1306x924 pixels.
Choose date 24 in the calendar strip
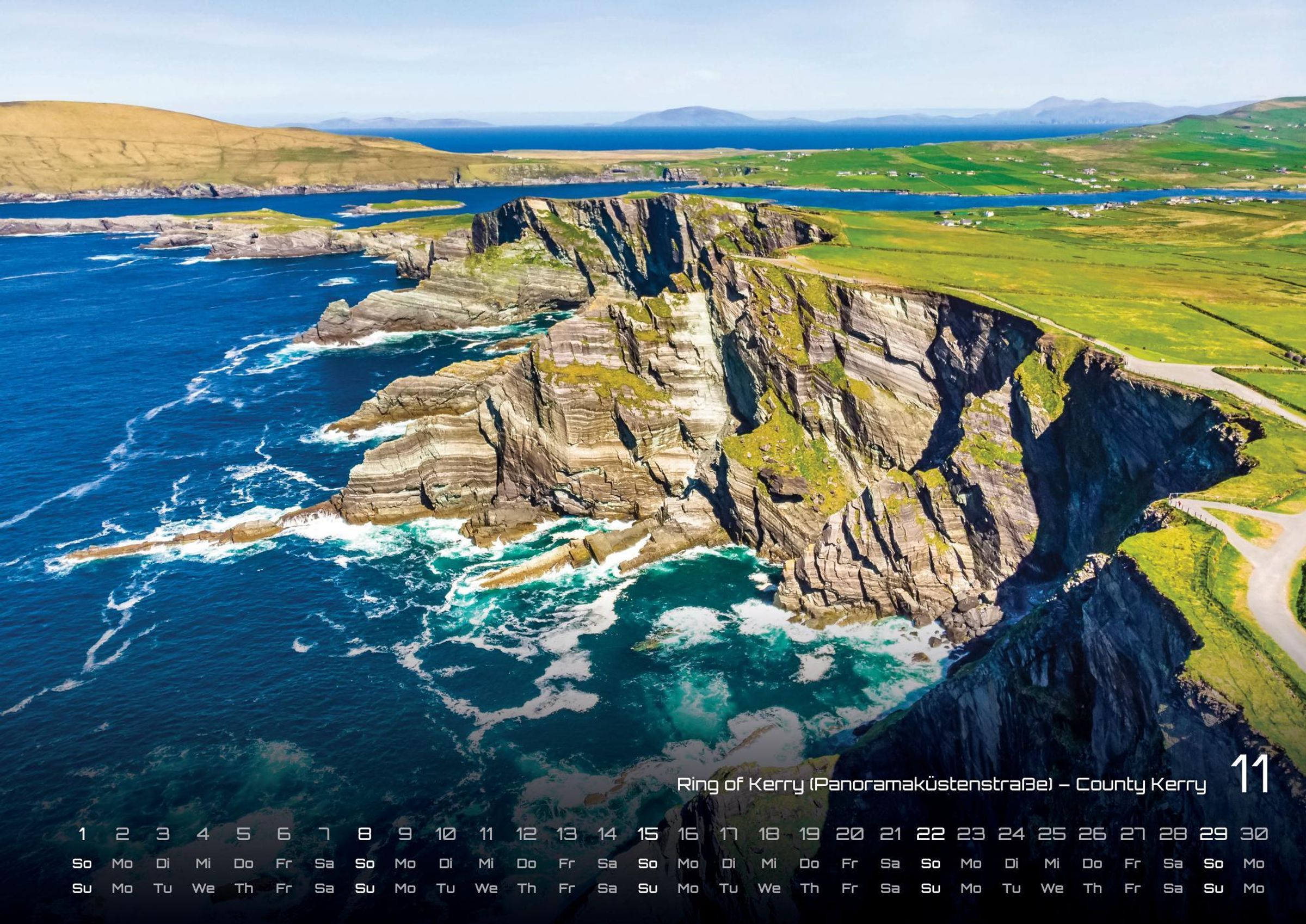1011,834
